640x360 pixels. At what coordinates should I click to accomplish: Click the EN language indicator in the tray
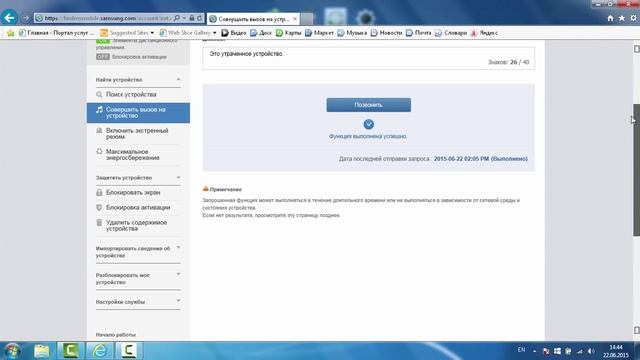[x=521, y=350]
